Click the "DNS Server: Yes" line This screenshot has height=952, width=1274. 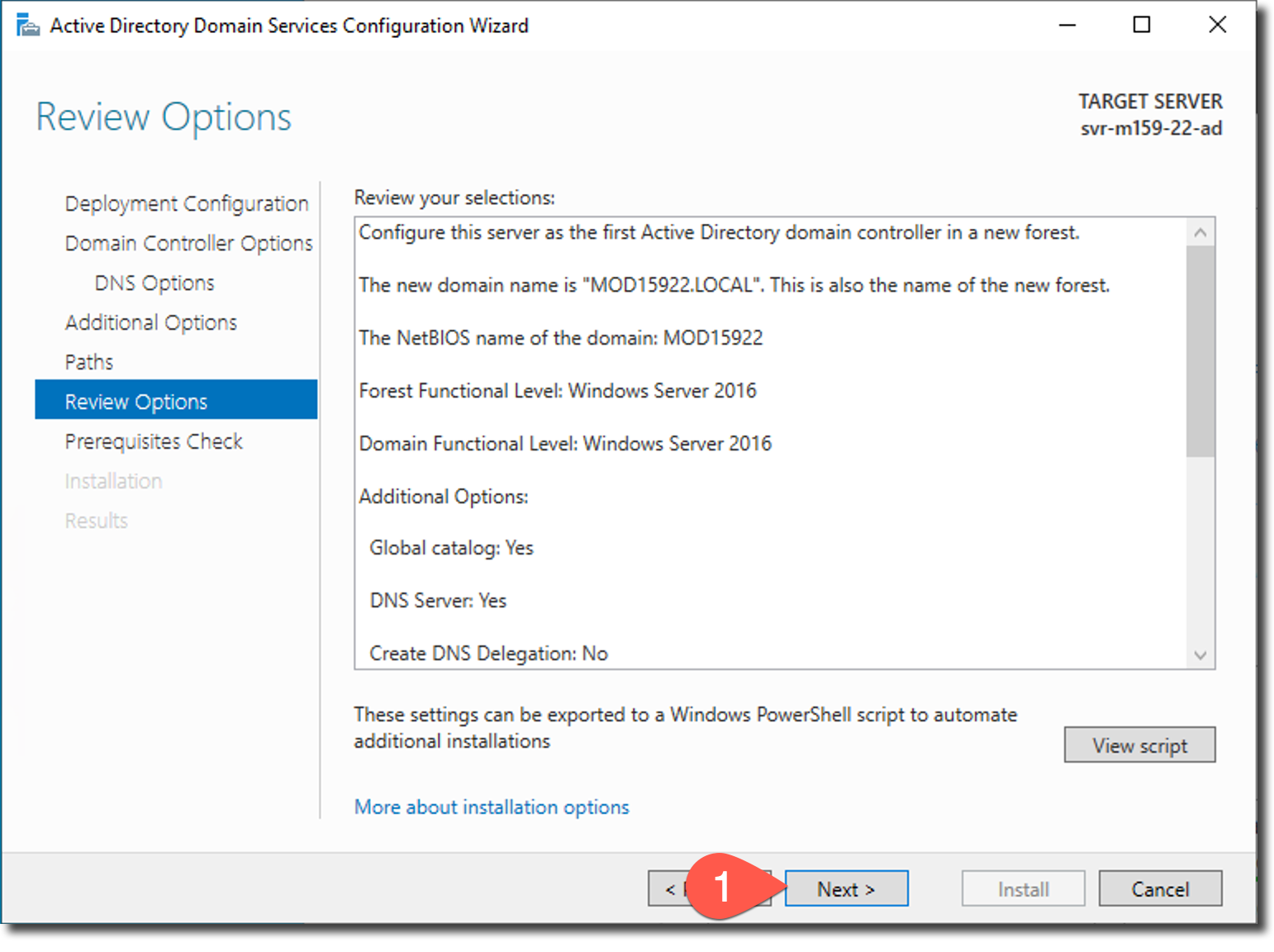pos(438,601)
